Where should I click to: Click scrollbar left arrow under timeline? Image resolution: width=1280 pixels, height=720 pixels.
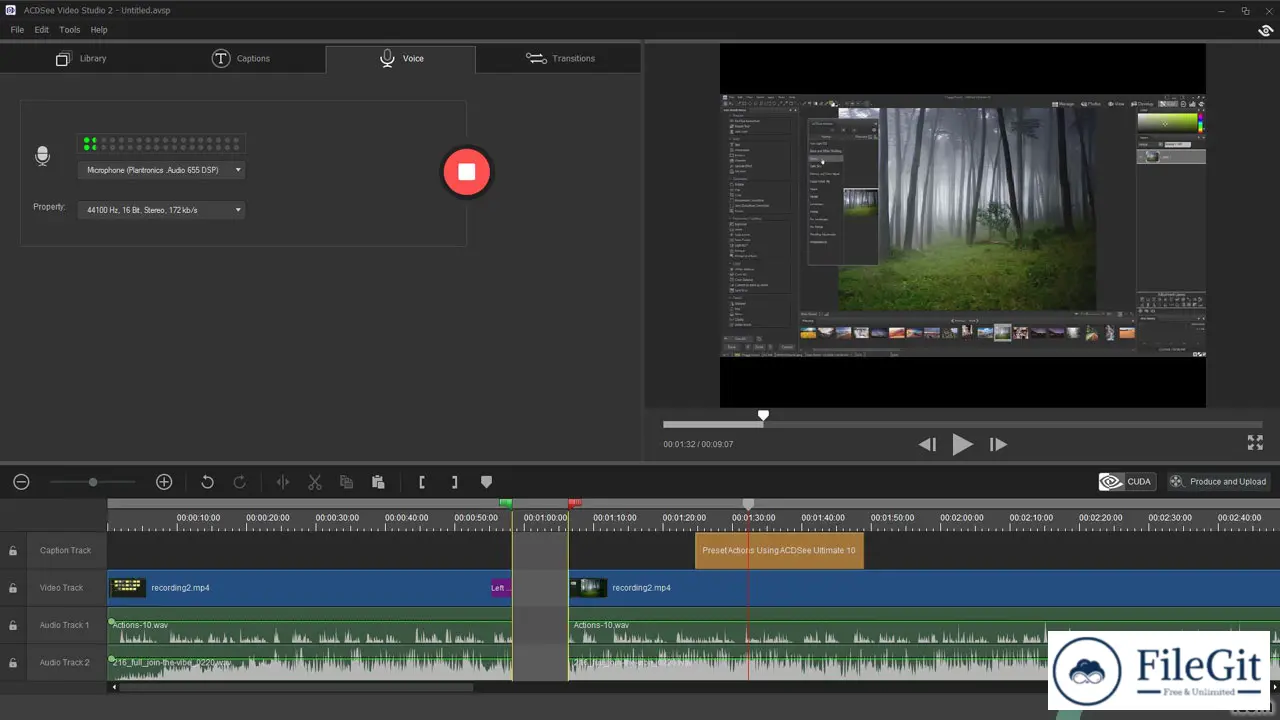point(114,687)
